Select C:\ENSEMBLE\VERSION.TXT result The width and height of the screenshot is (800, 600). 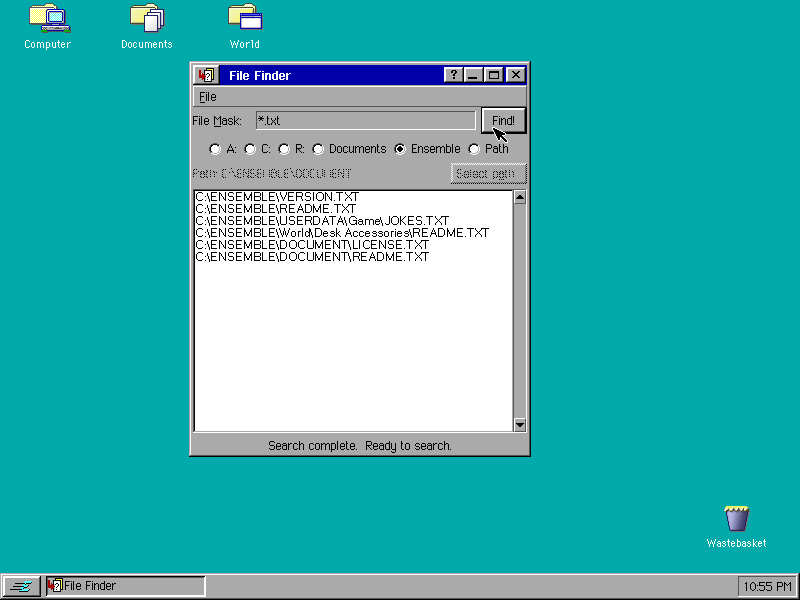[277, 197]
